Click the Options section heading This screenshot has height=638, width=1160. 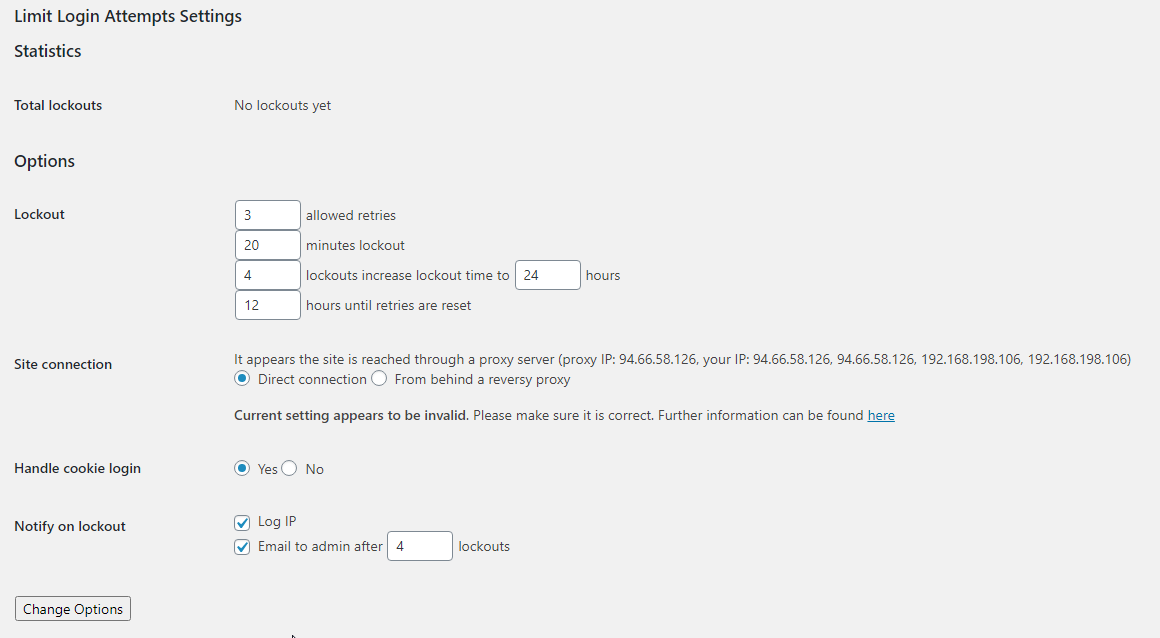(45, 161)
